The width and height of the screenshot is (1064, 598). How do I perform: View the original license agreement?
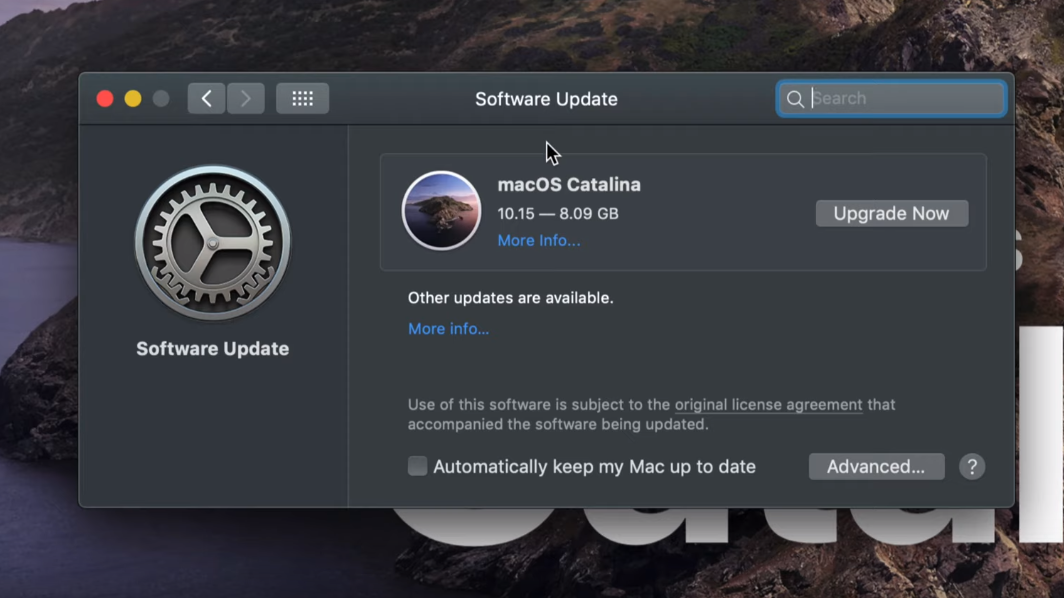pyautogui.click(x=768, y=405)
